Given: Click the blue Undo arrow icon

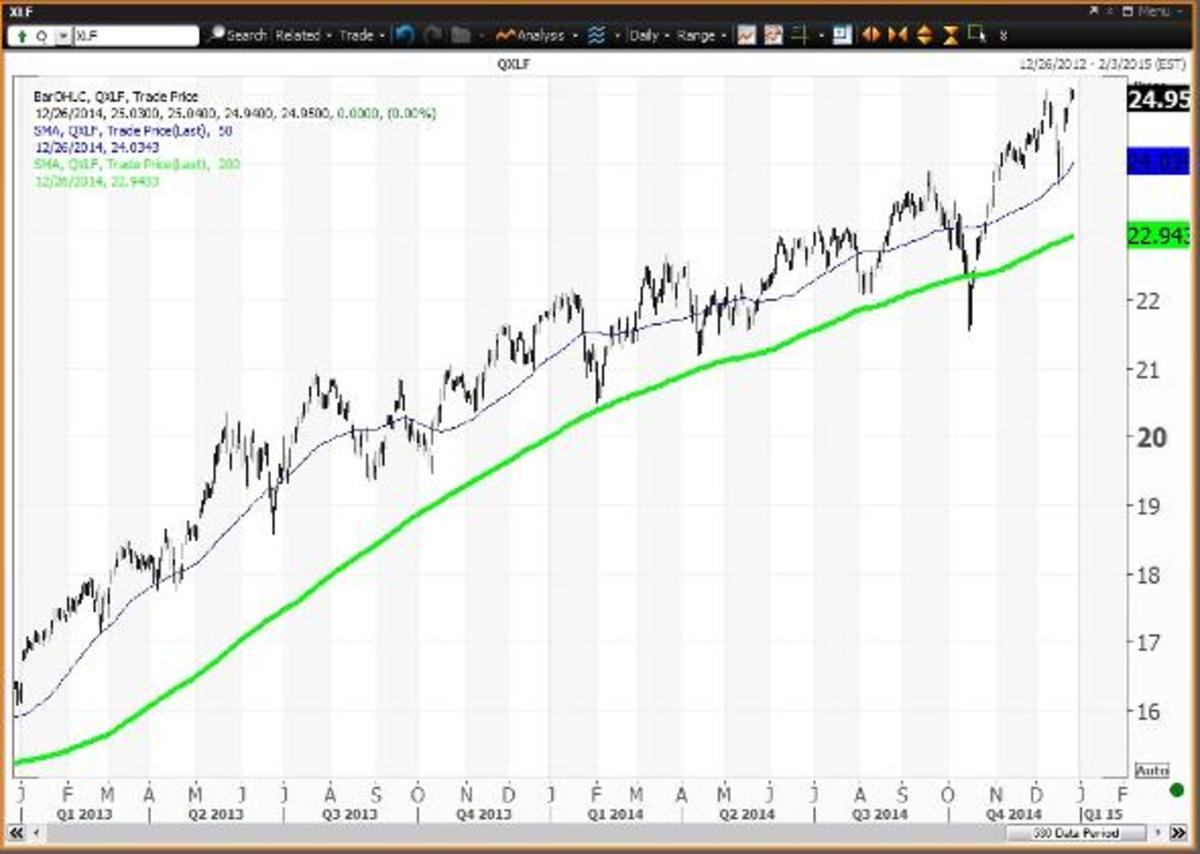Looking at the screenshot, I should 404,35.
